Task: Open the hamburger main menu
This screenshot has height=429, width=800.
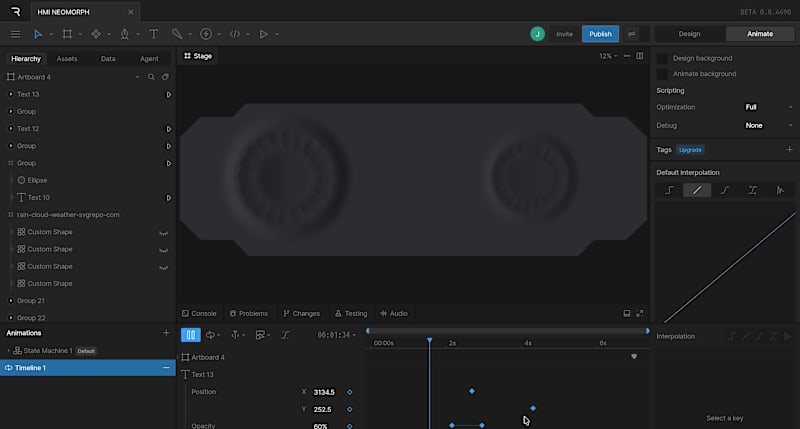Action: click(x=15, y=34)
